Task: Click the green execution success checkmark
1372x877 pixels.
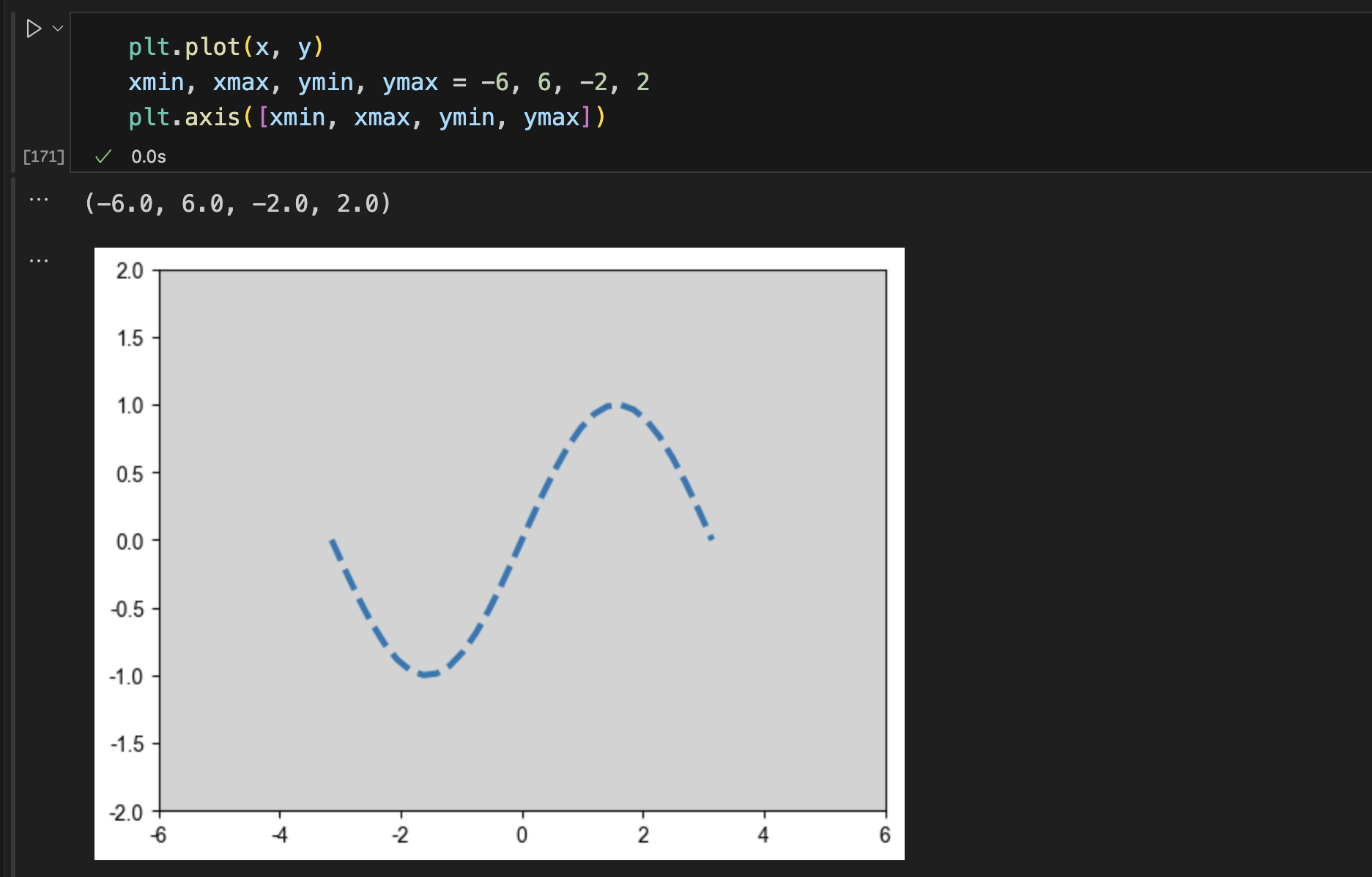Action: 103,156
